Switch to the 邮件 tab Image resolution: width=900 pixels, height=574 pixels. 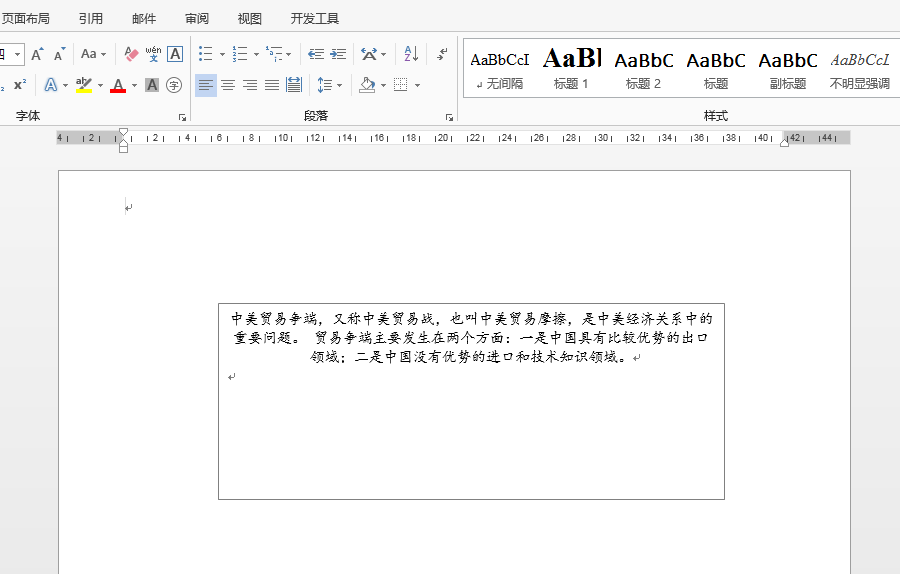pyautogui.click(x=143, y=19)
